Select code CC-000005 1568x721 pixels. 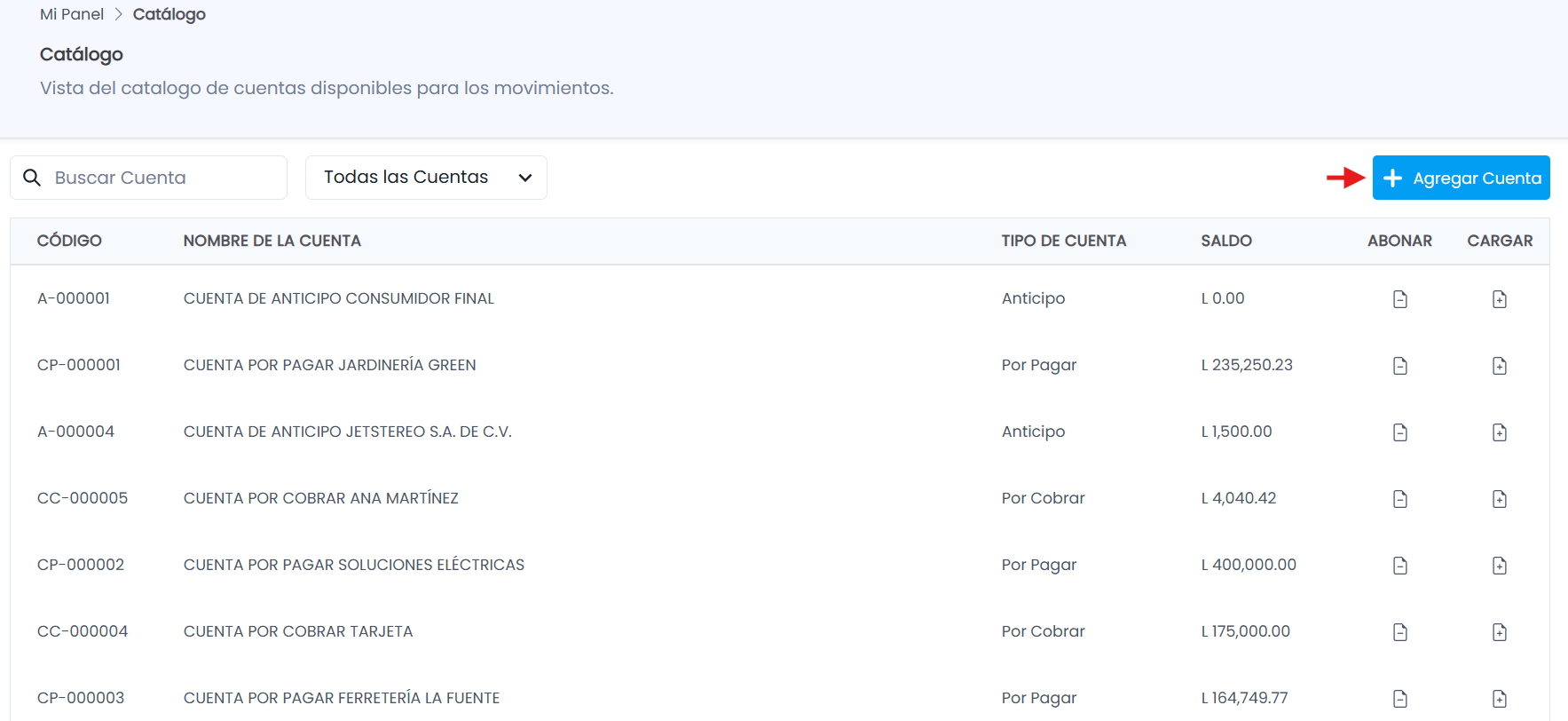pyautogui.click(x=83, y=498)
